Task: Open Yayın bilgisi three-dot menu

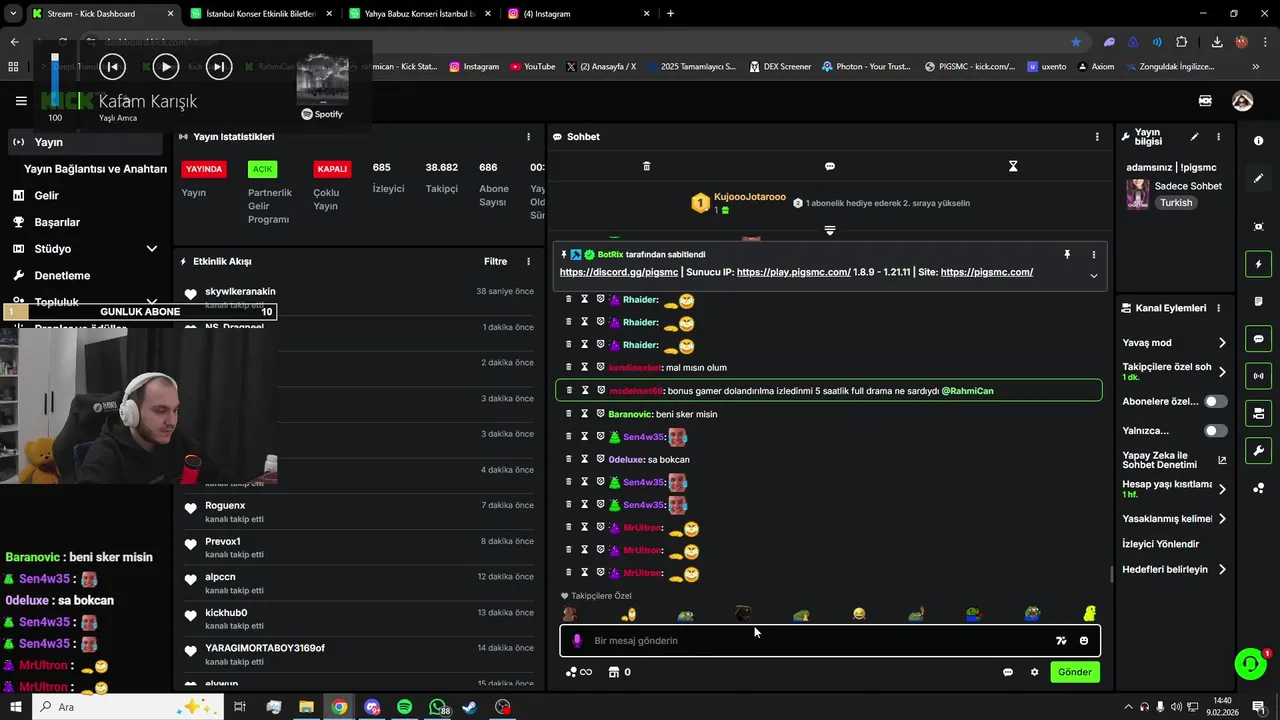Action: point(1218,137)
